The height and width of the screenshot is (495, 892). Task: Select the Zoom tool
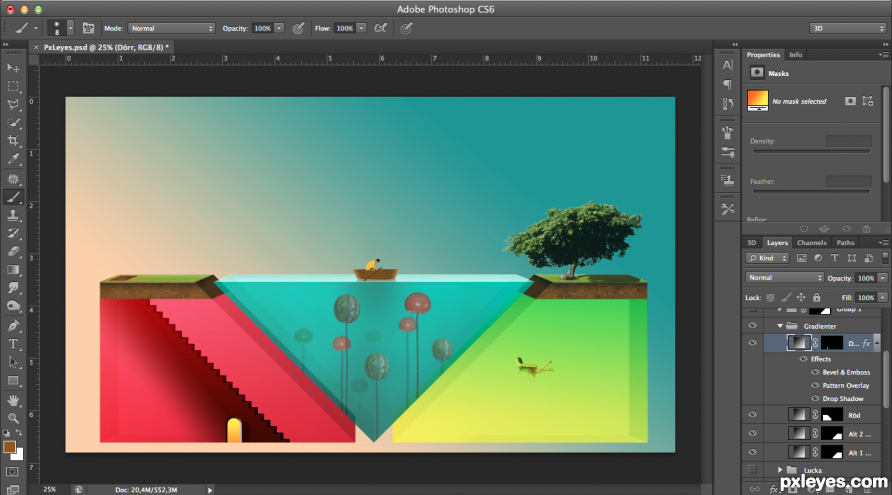(x=13, y=418)
